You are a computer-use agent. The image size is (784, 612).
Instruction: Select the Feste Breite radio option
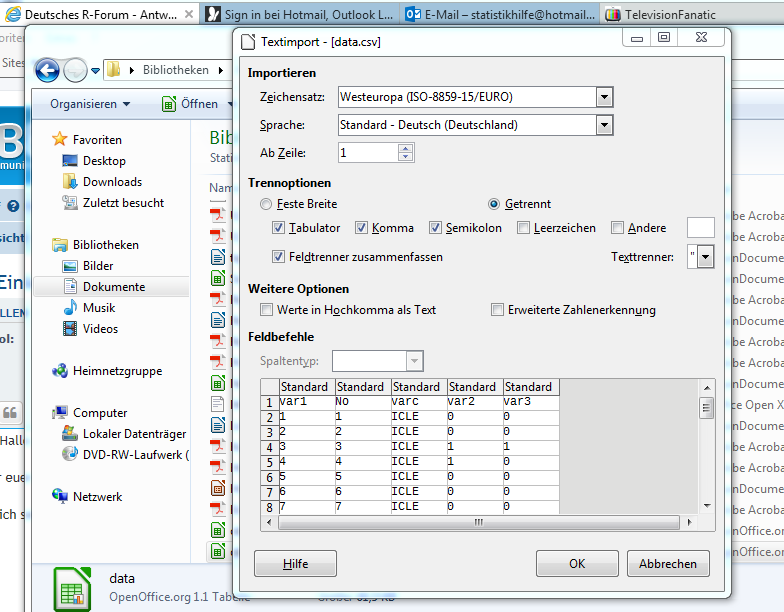pyautogui.click(x=266, y=204)
